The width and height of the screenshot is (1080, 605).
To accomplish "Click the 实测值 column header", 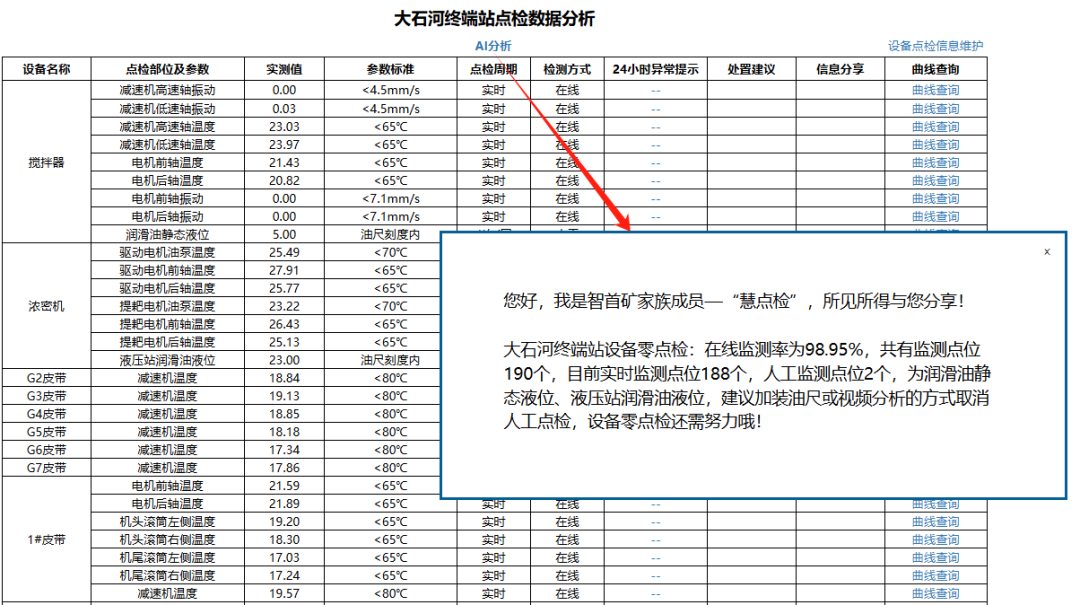I will pyautogui.click(x=284, y=70).
